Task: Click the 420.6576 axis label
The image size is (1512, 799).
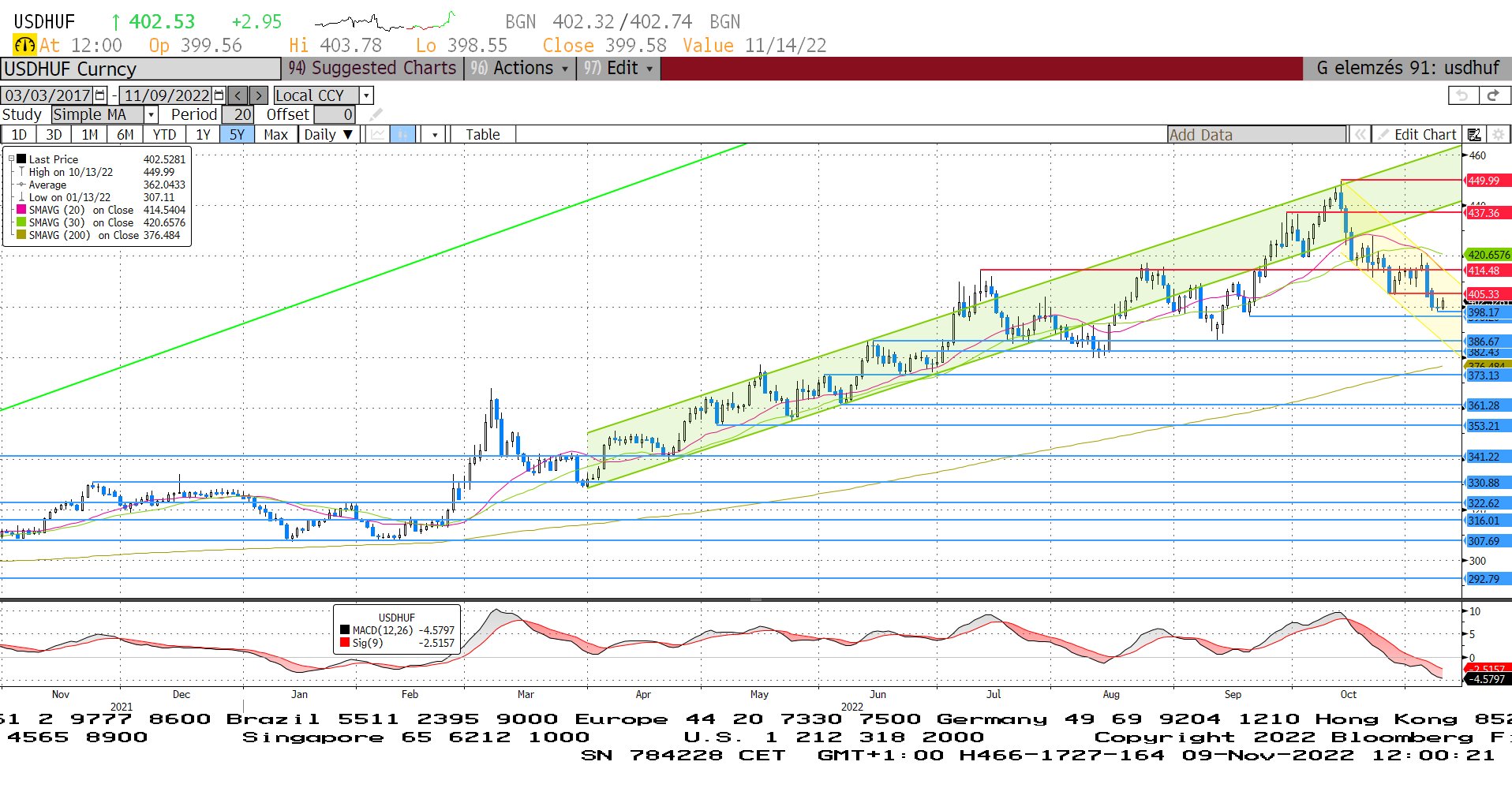Action: (x=1488, y=255)
